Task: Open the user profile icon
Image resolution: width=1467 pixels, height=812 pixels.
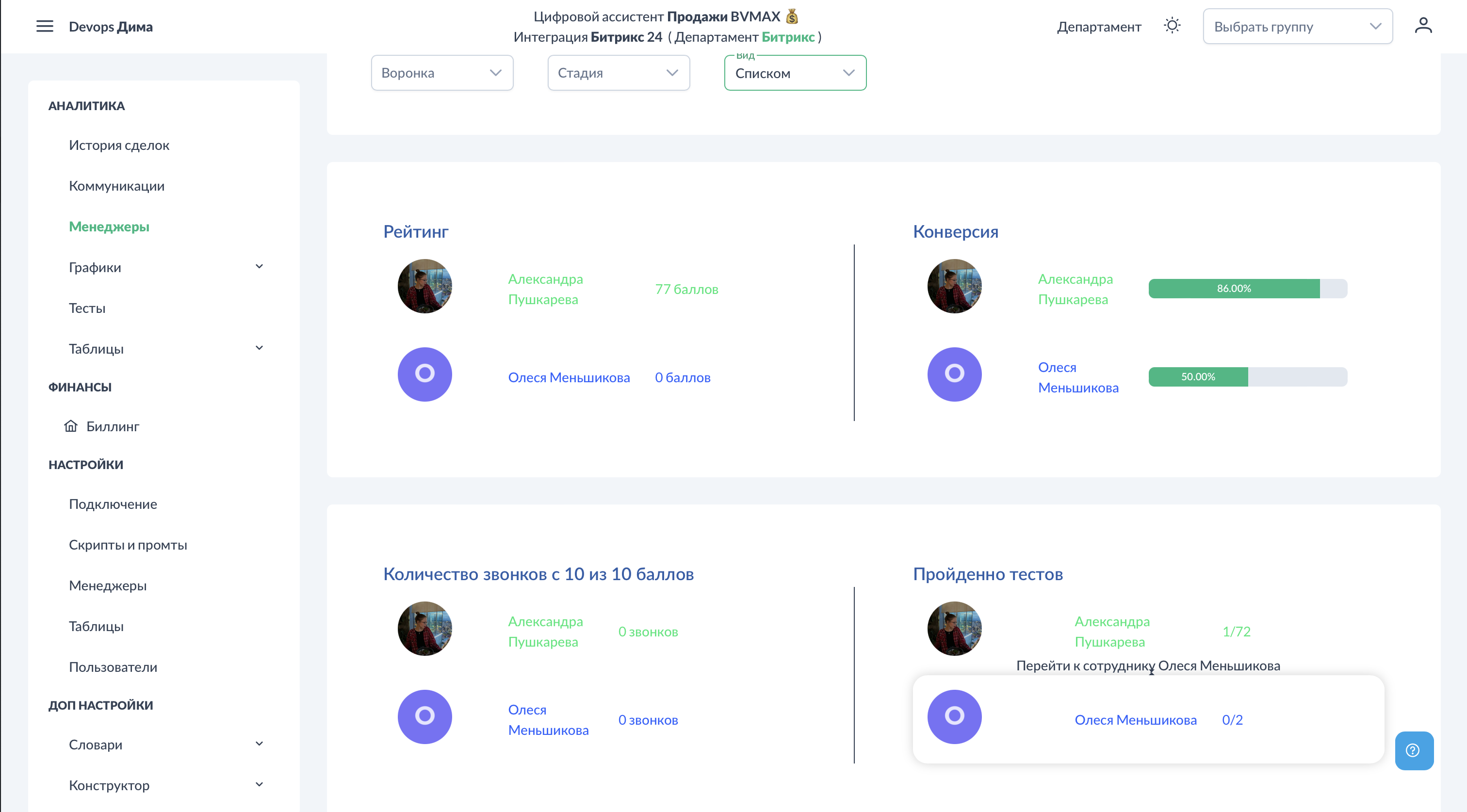Action: pos(1422,26)
